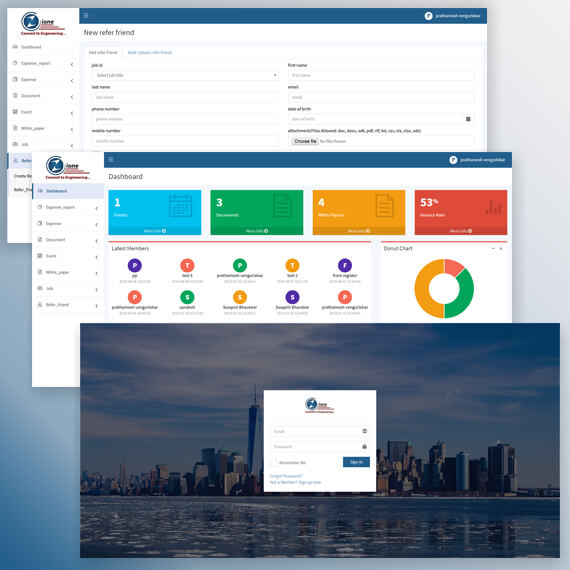Tick the Remember Me checkbox
This screenshot has height=570, width=570.
click(x=273, y=462)
